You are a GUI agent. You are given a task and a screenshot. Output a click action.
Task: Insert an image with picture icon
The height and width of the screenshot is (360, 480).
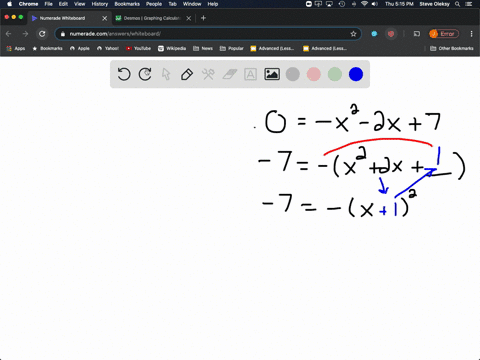point(272,74)
